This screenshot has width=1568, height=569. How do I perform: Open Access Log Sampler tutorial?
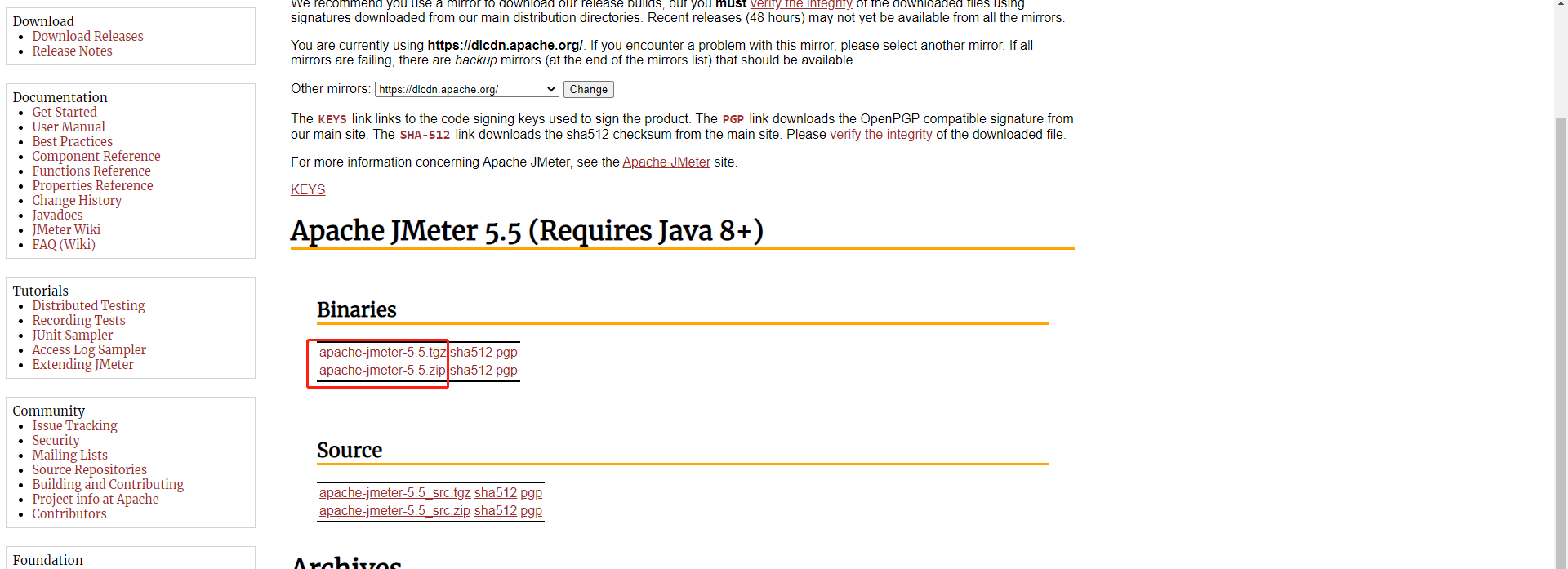pyautogui.click(x=89, y=349)
